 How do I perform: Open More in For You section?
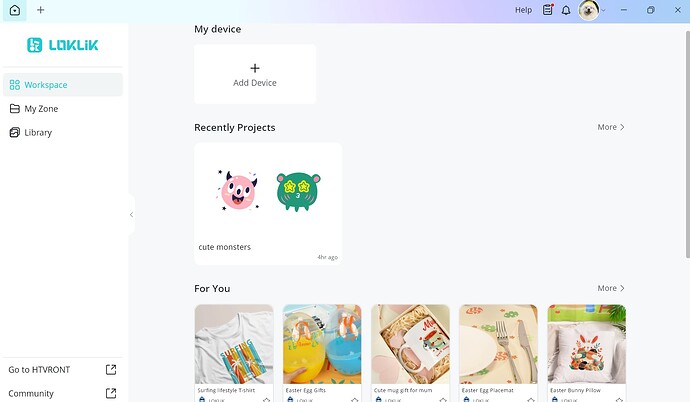coord(611,288)
